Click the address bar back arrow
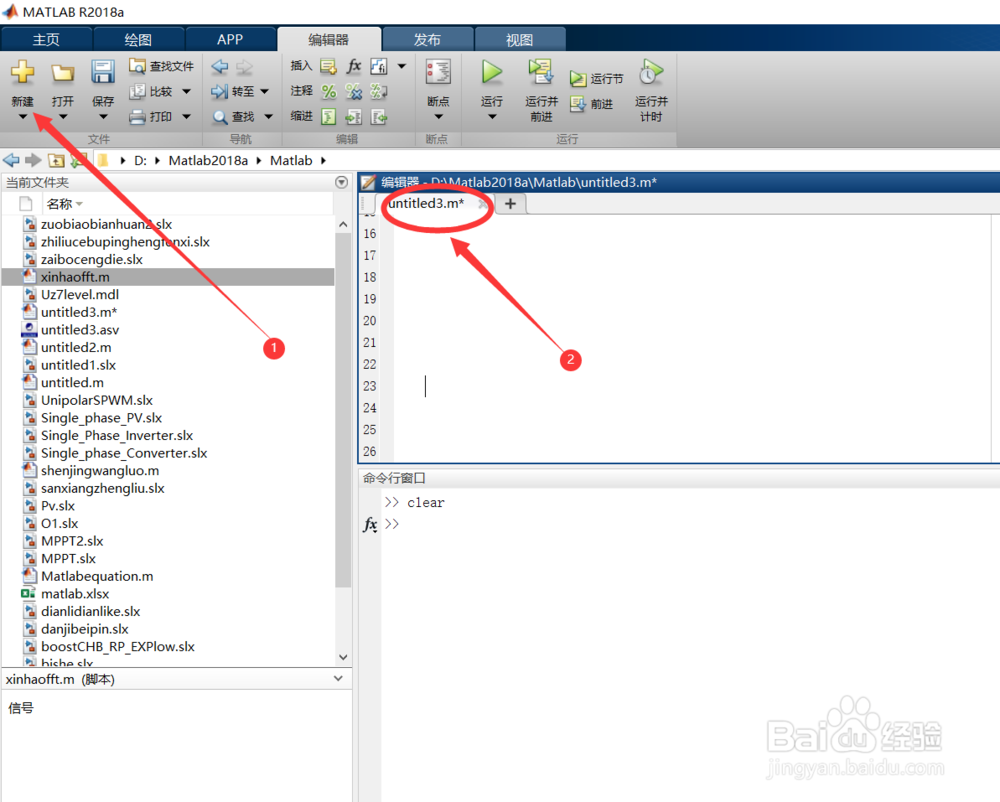The width and height of the screenshot is (1000, 802). (11, 161)
